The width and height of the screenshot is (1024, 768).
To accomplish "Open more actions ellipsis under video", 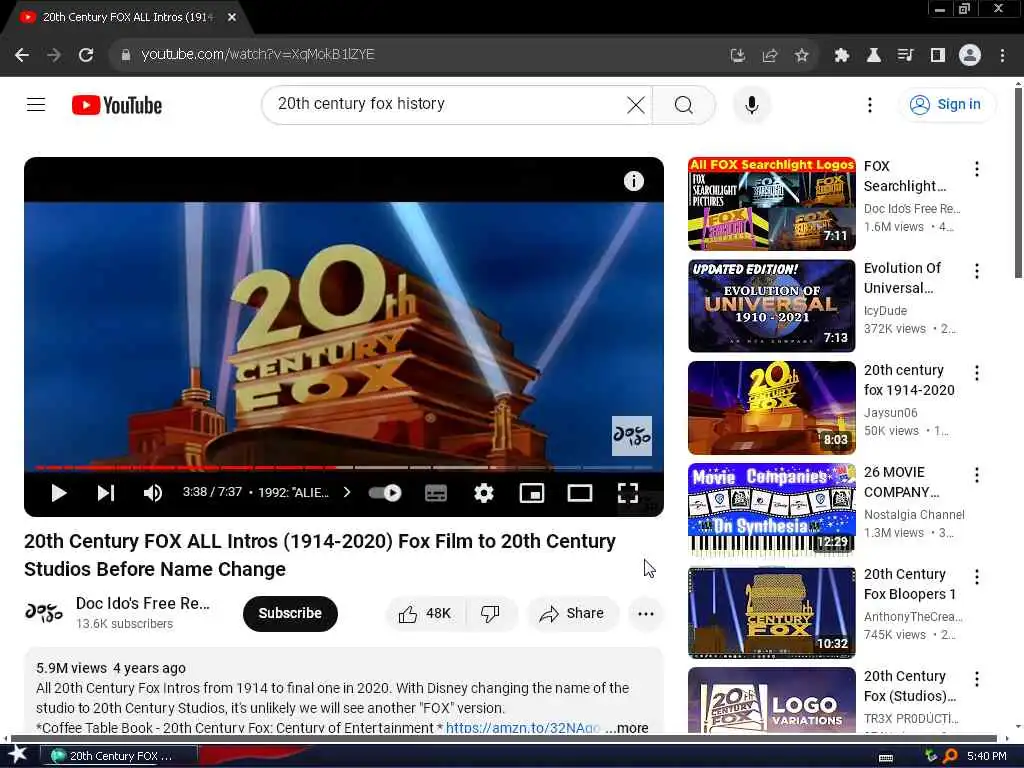I will coord(646,613).
